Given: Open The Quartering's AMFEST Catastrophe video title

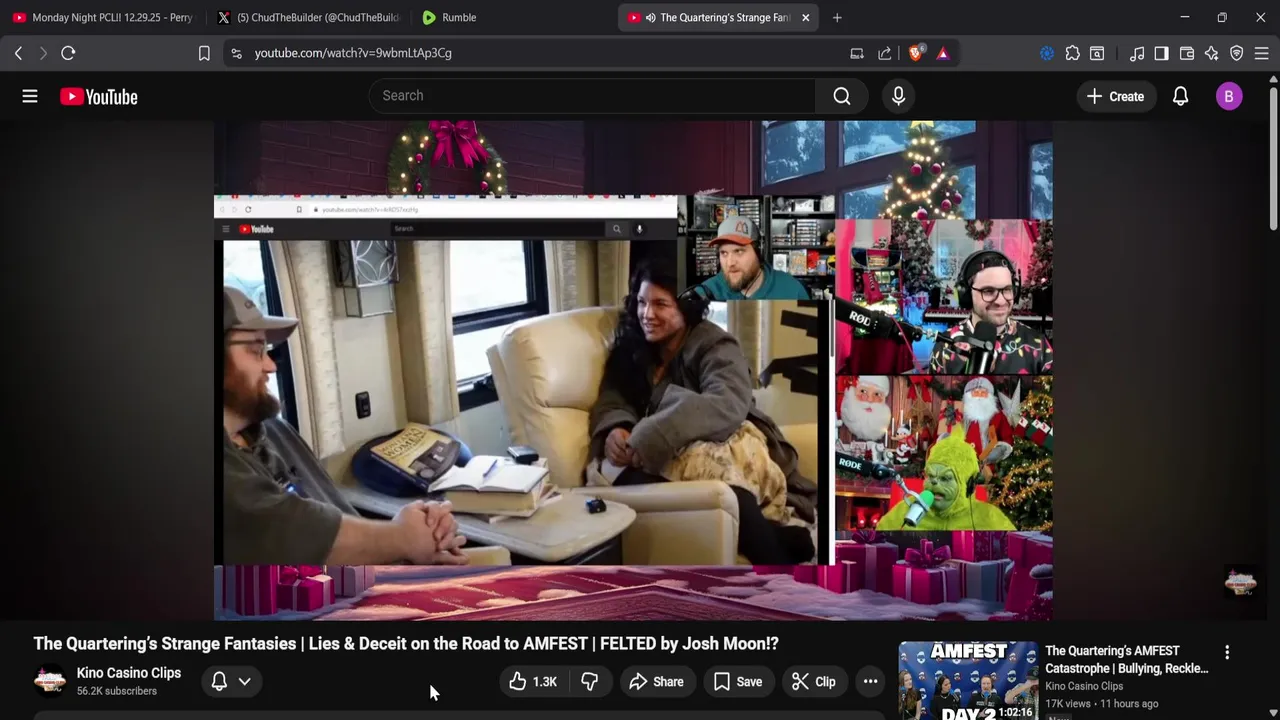Looking at the screenshot, I should coord(1126,660).
